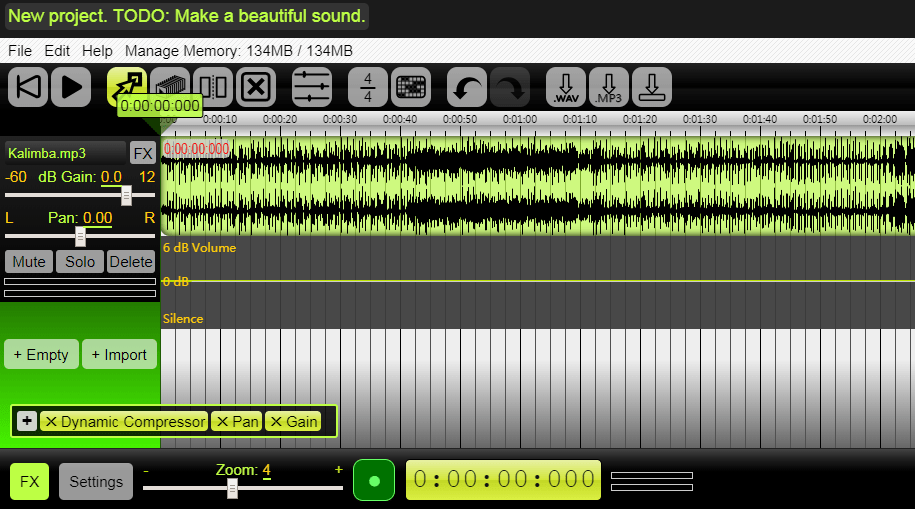Undo the last action
This screenshot has width=915, height=509.
coord(467,88)
